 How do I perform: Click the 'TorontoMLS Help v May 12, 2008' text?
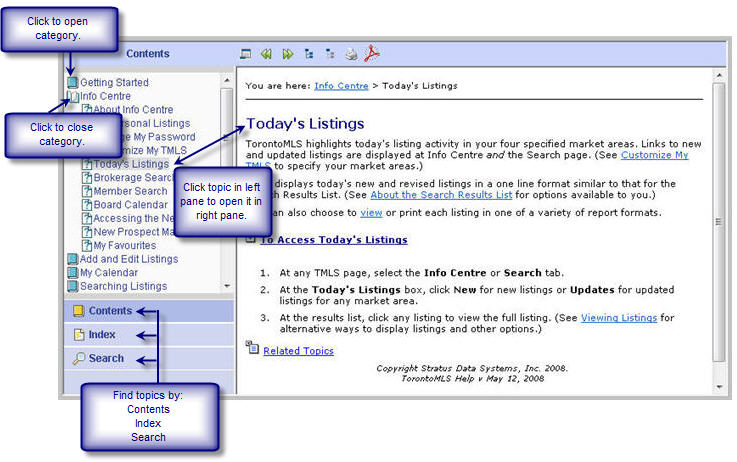(x=472, y=379)
